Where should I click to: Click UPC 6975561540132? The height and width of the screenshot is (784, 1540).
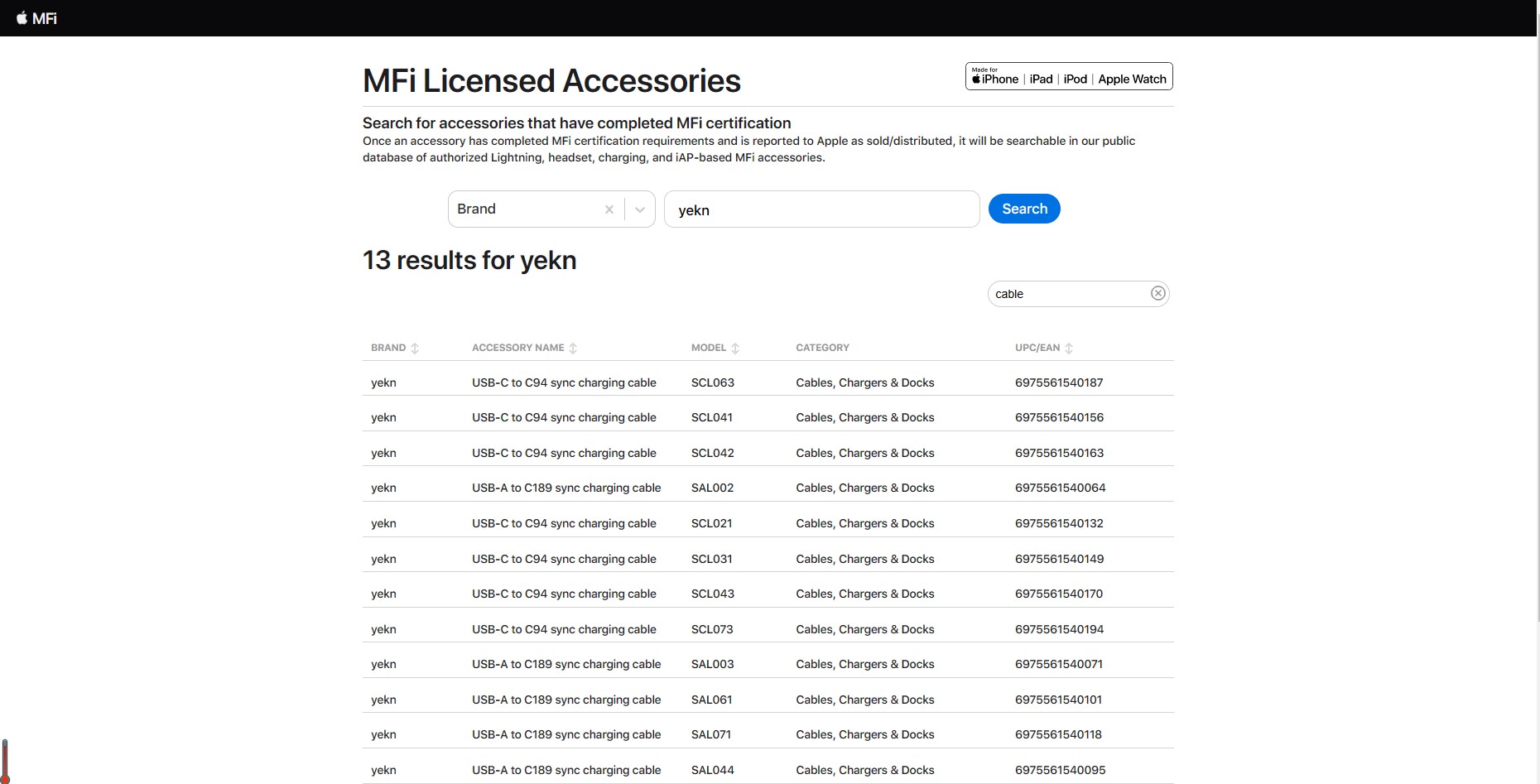click(1059, 523)
